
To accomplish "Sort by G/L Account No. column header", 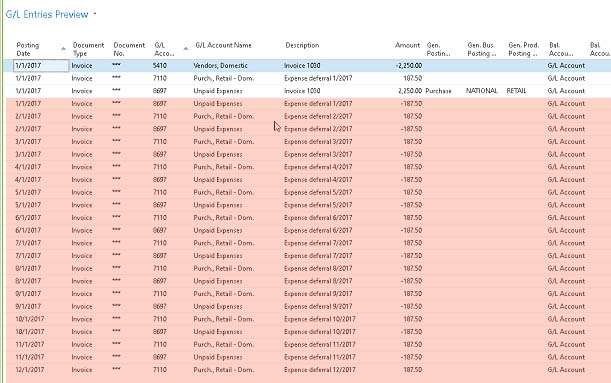I will click(x=164, y=49).
